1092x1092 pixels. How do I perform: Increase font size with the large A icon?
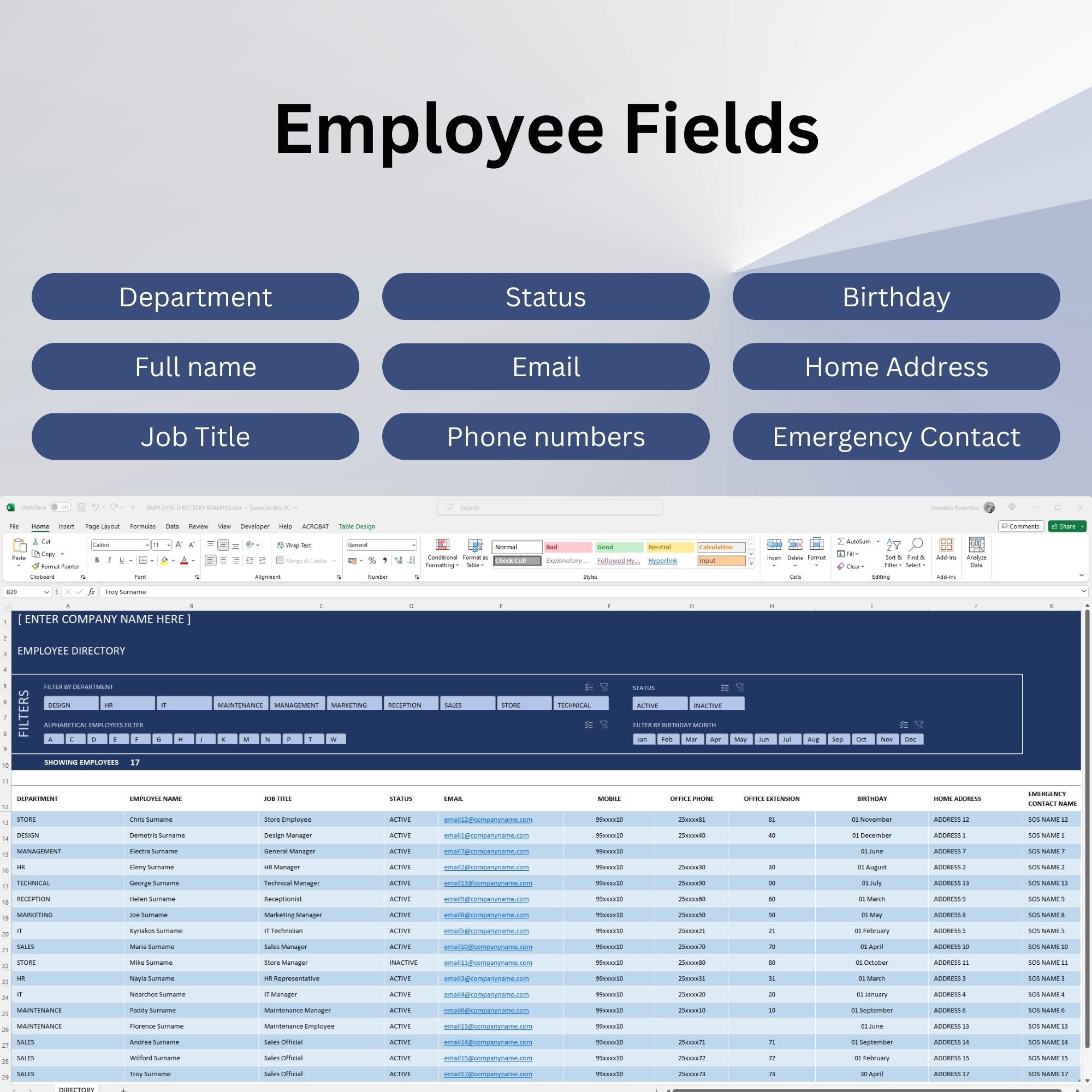pyautogui.click(x=179, y=545)
